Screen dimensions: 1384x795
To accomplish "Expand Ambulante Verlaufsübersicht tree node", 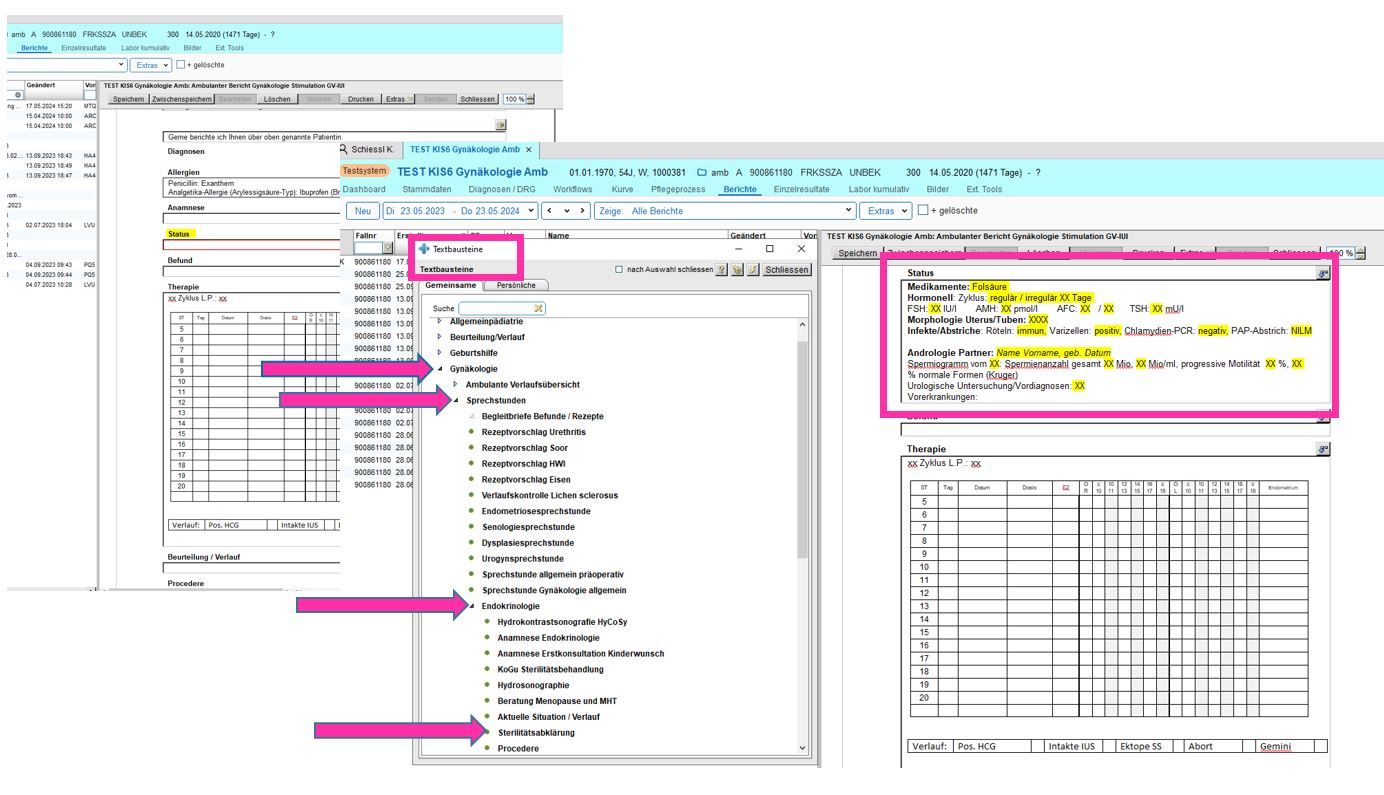I will point(456,385).
